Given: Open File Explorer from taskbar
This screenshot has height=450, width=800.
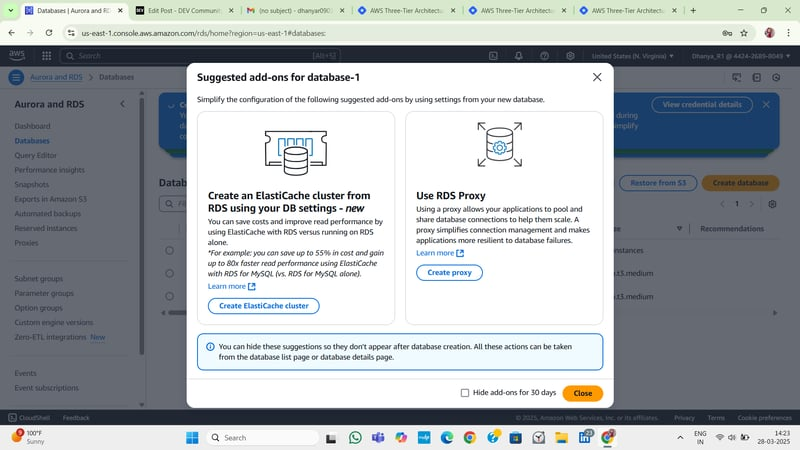Looking at the screenshot, I should [x=561, y=438].
